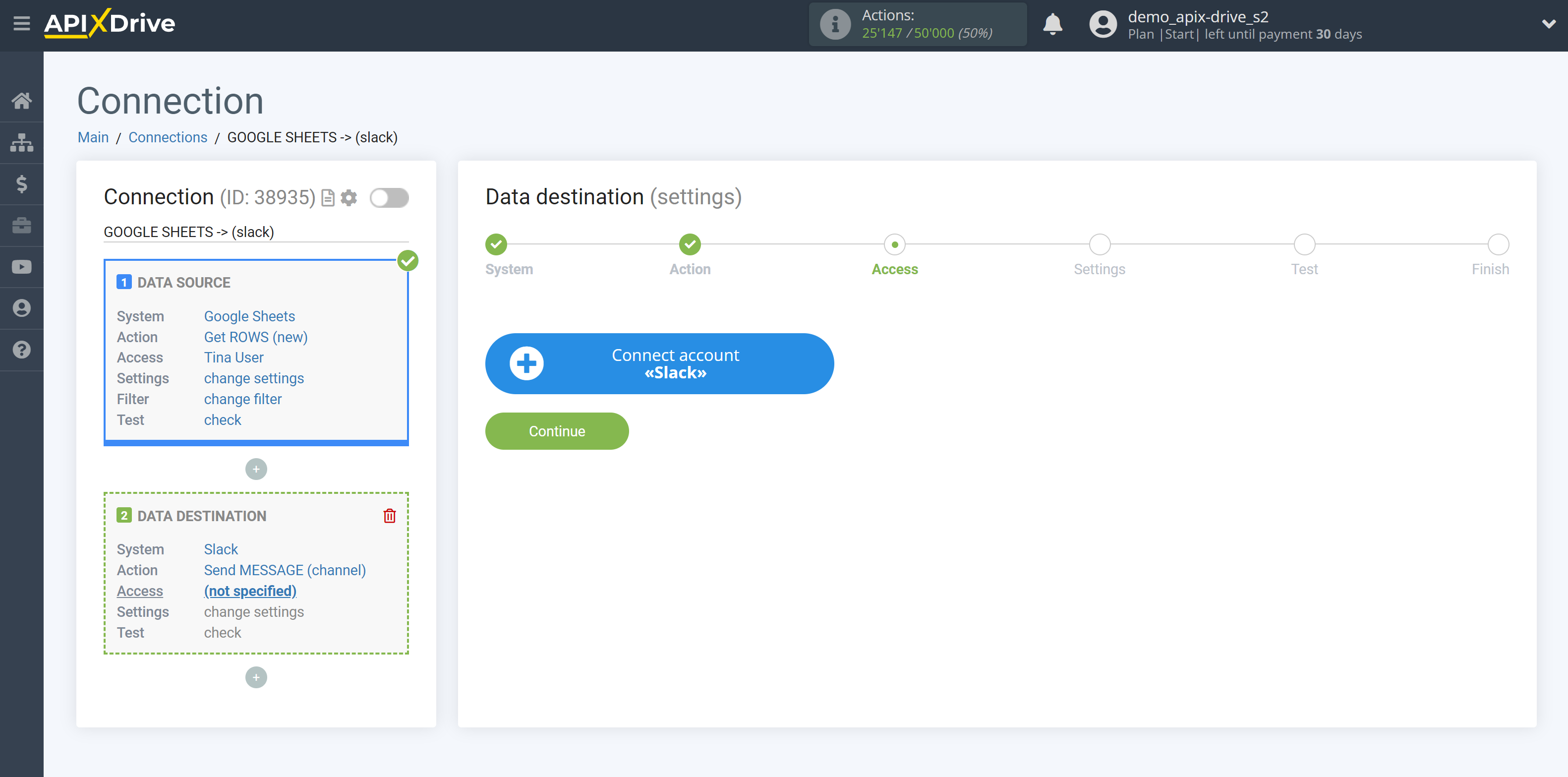This screenshot has width=1568, height=777.
Task: Expand the demo_apix-drive_s2 account menu
Action: (1544, 24)
